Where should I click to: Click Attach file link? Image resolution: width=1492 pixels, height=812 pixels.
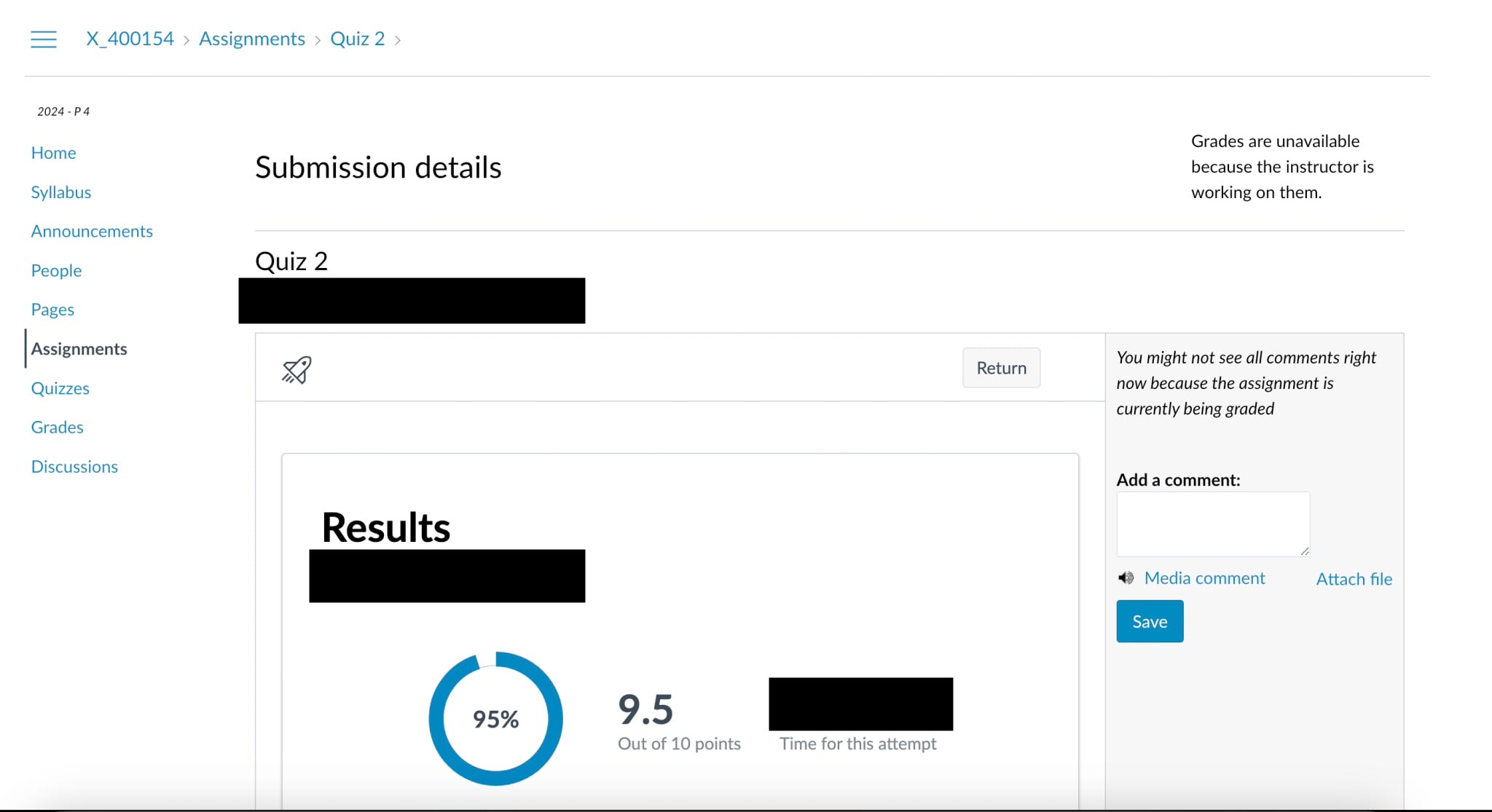coord(1354,579)
